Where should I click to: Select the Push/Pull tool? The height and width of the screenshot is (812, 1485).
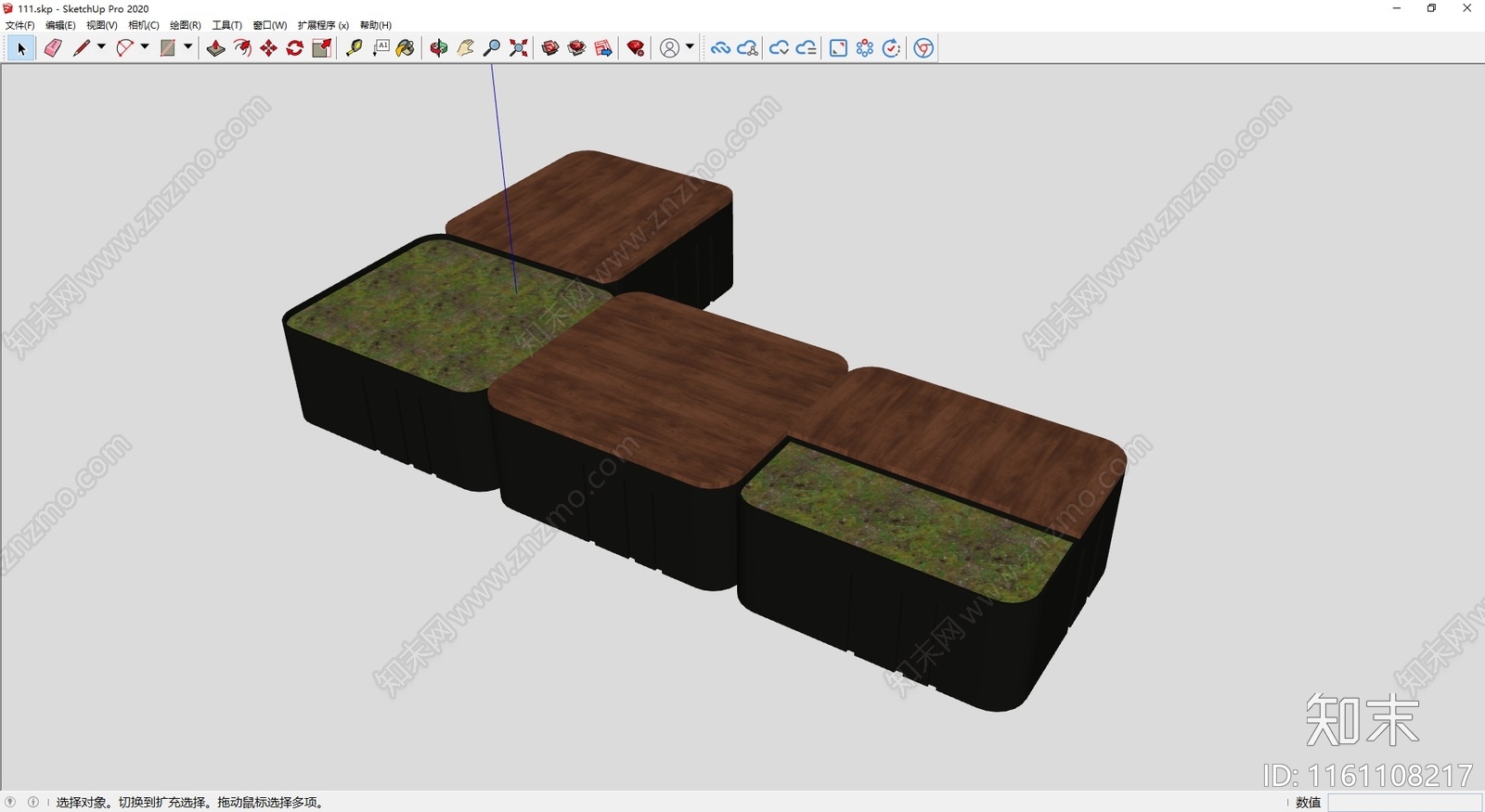pyautogui.click(x=215, y=48)
